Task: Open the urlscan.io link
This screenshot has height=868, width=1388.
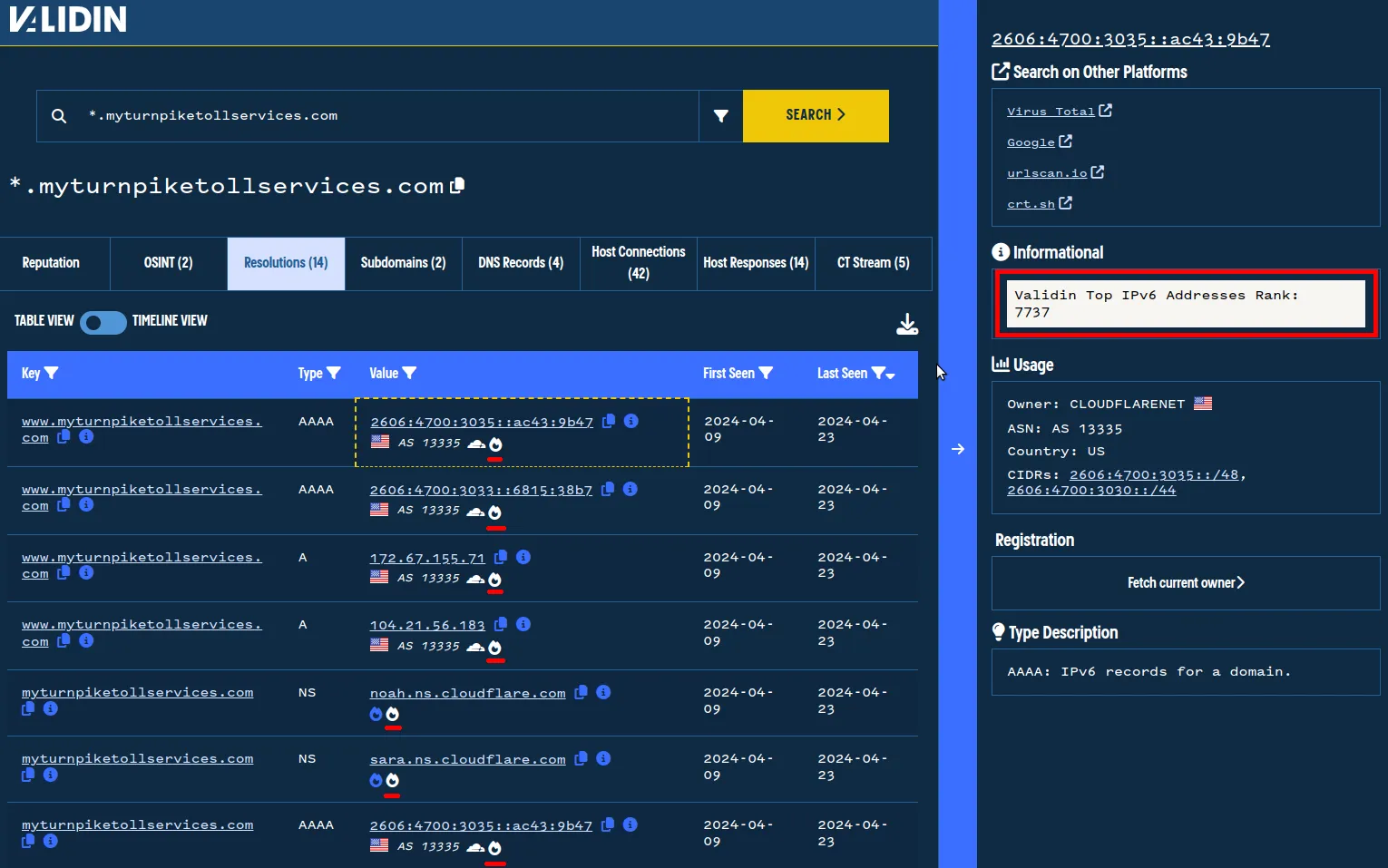Action: click(x=1055, y=172)
